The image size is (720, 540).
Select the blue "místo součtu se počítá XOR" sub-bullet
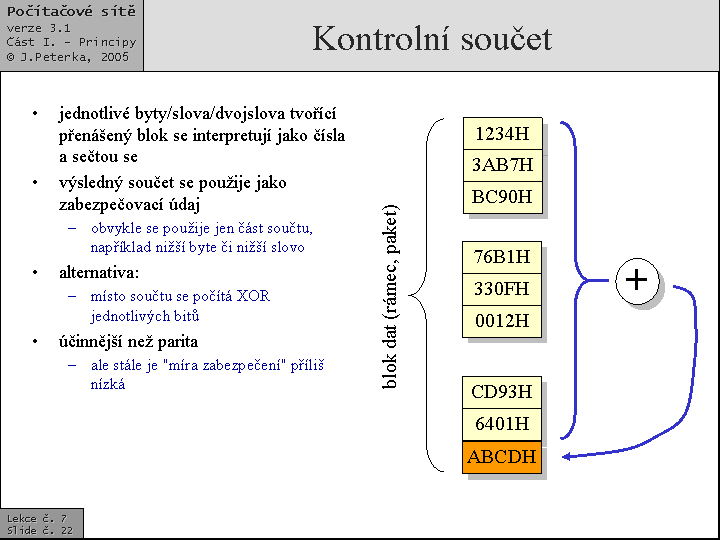[179, 296]
